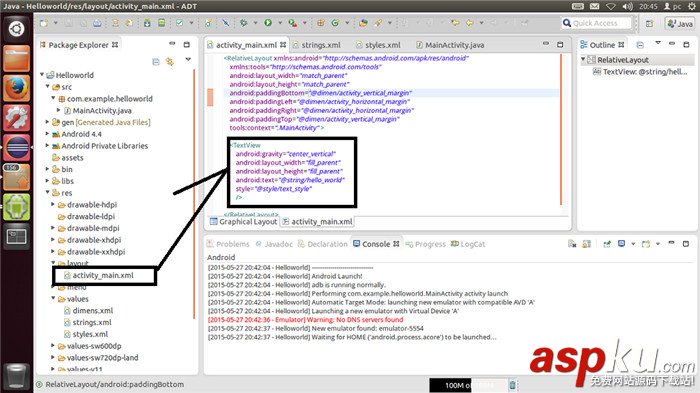
Task: Click the Collapse All icon in Outline
Action: [640, 45]
